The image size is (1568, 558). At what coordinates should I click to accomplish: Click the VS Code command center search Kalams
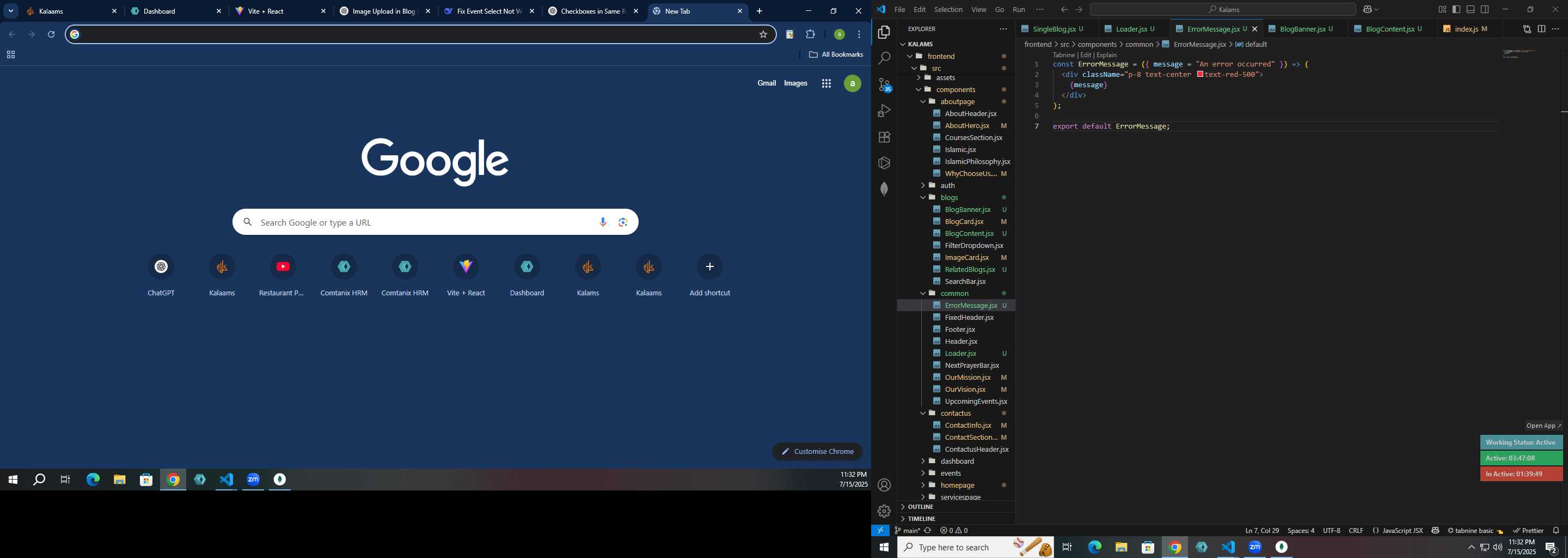[1222, 10]
